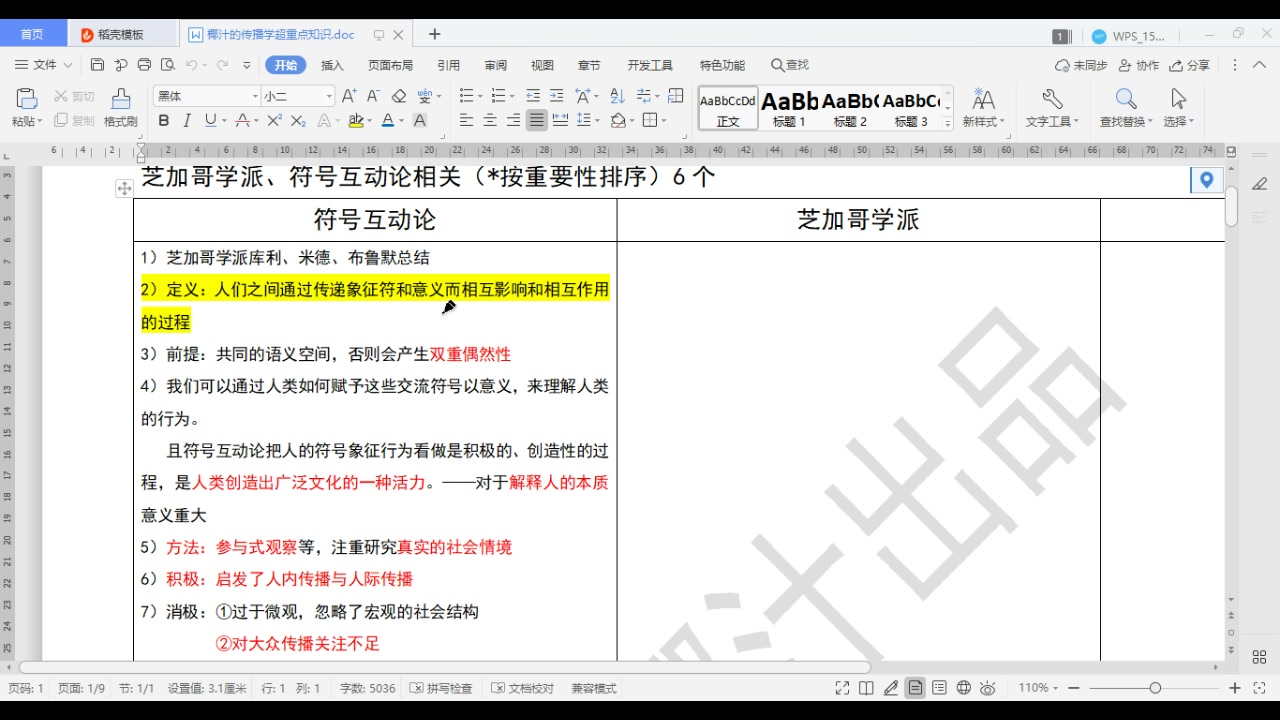
Task: Click the font color A swatch
Action: coord(388,121)
